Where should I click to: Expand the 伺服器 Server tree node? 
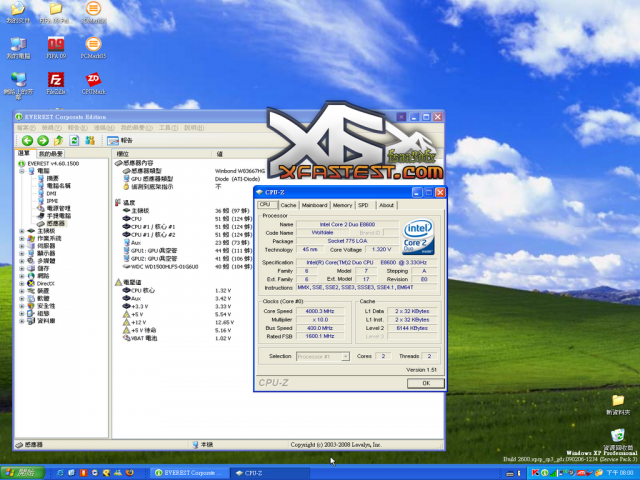click(x=22, y=246)
